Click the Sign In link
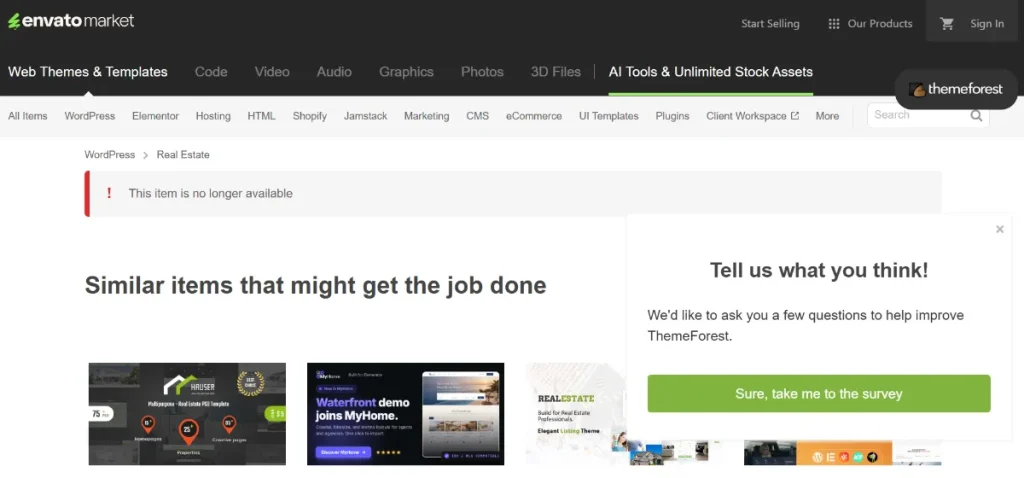This screenshot has height=478, width=1024. coord(987,24)
